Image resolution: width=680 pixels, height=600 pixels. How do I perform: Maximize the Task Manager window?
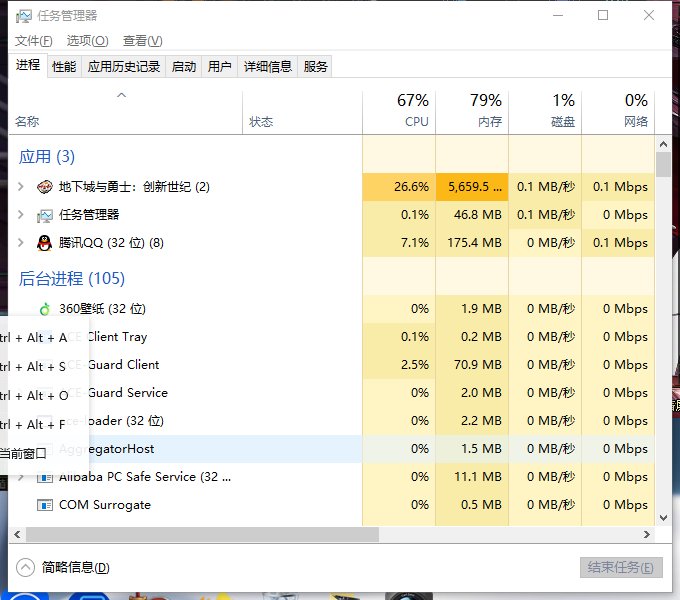(603, 16)
